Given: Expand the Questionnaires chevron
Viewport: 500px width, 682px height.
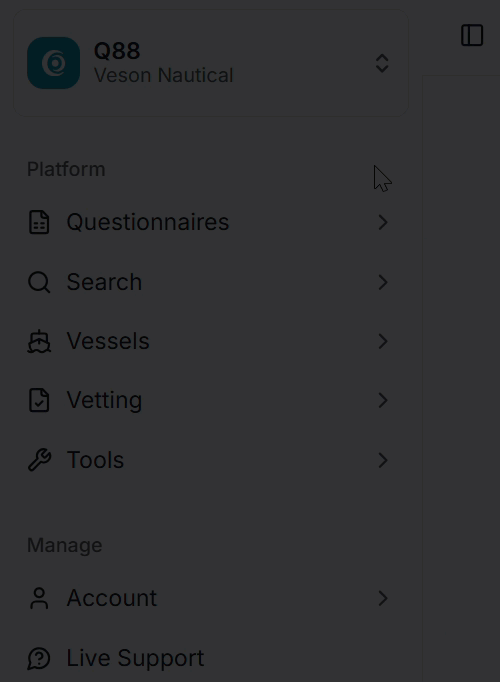Looking at the screenshot, I should [383, 222].
